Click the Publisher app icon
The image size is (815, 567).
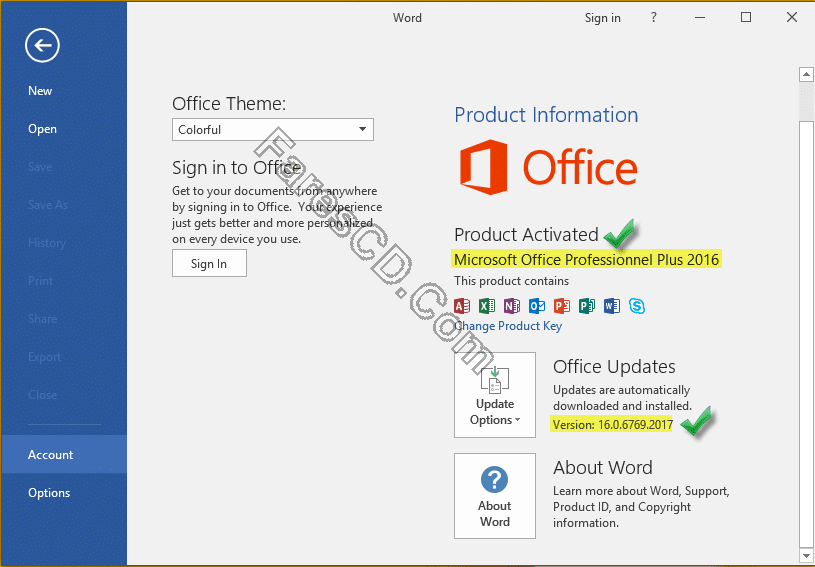point(586,306)
